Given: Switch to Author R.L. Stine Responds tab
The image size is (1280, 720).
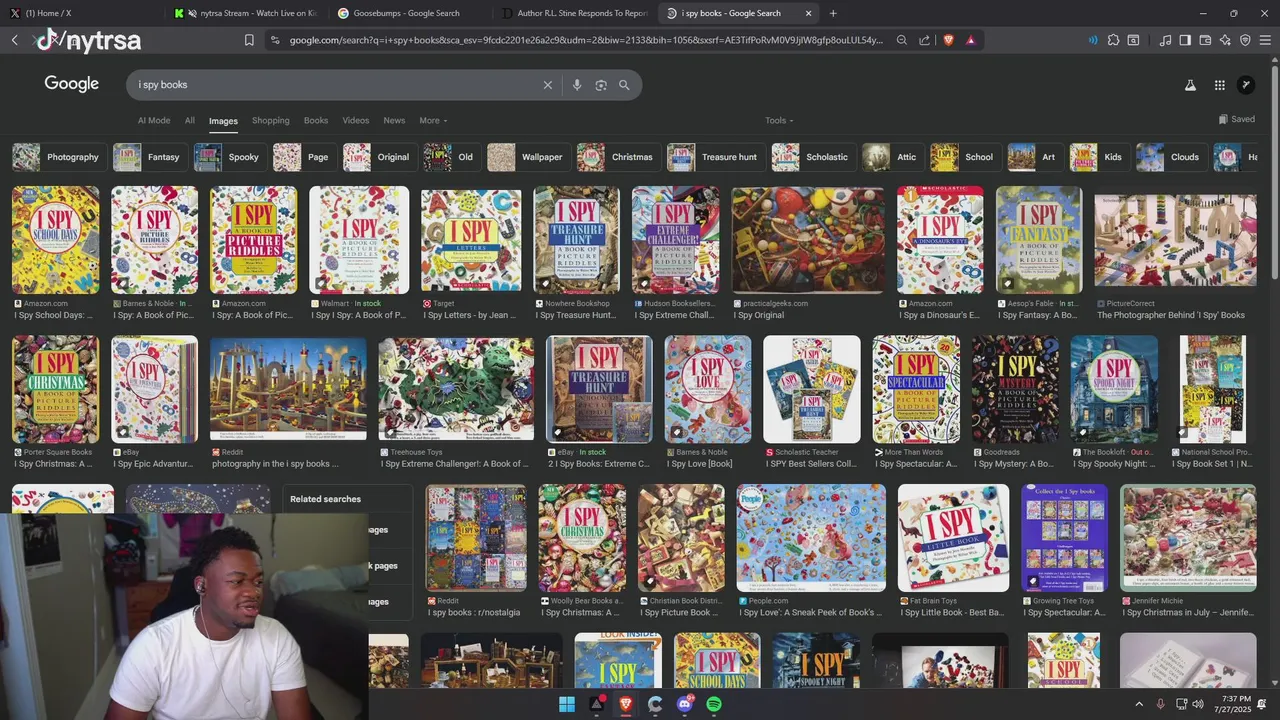Looking at the screenshot, I should (574, 13).
